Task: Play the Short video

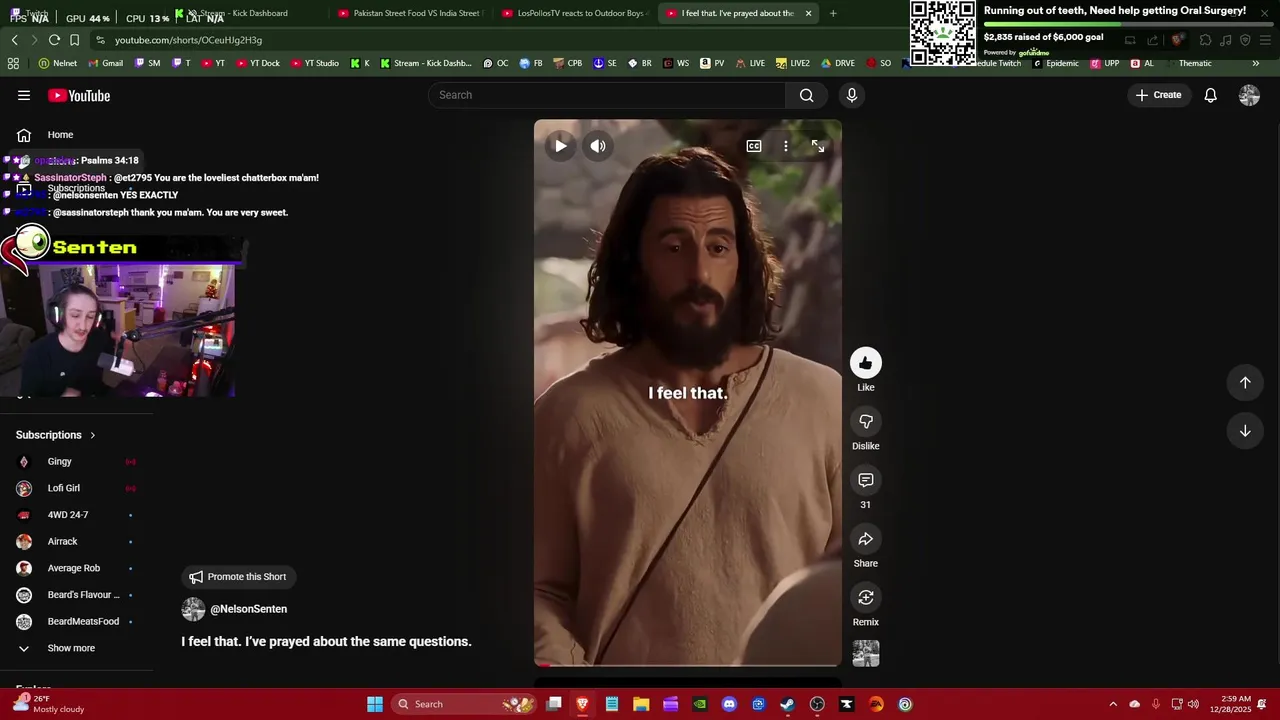Action: pyautogui.click(x=560, y=146)
